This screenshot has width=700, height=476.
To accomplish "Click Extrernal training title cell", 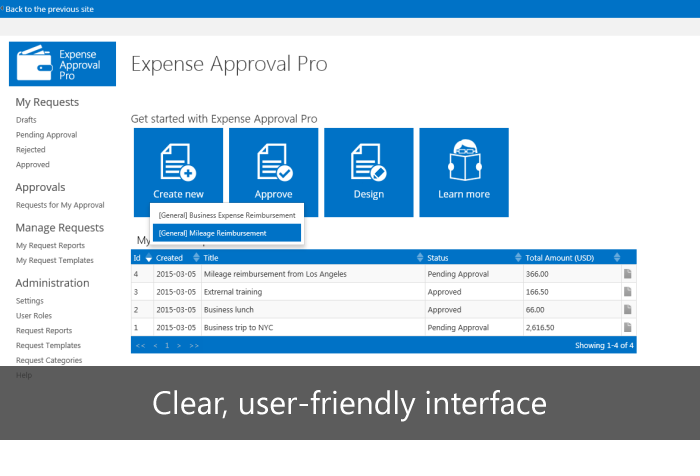I will 233,292.
